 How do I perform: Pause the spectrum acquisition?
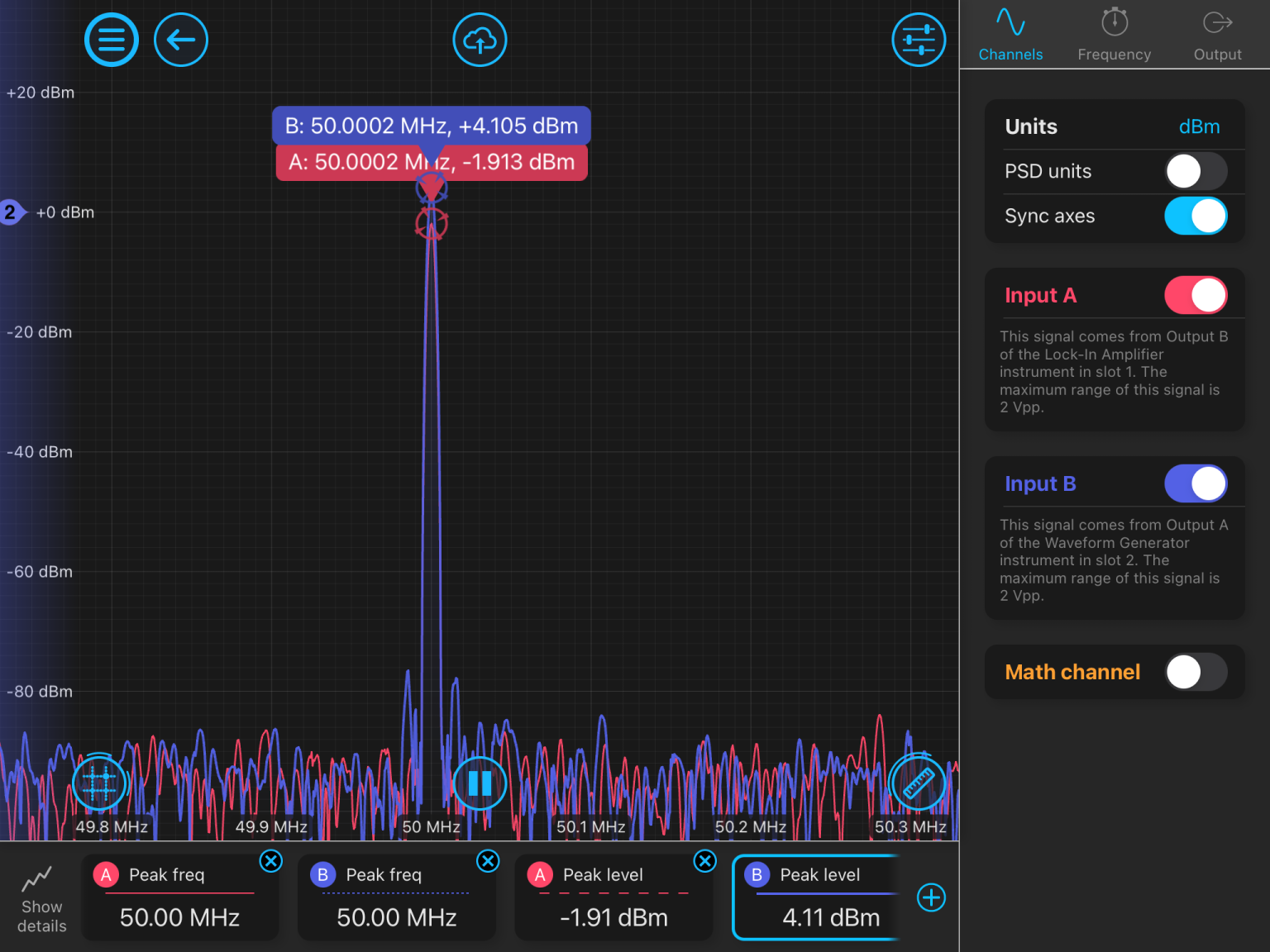coord(480,783)
